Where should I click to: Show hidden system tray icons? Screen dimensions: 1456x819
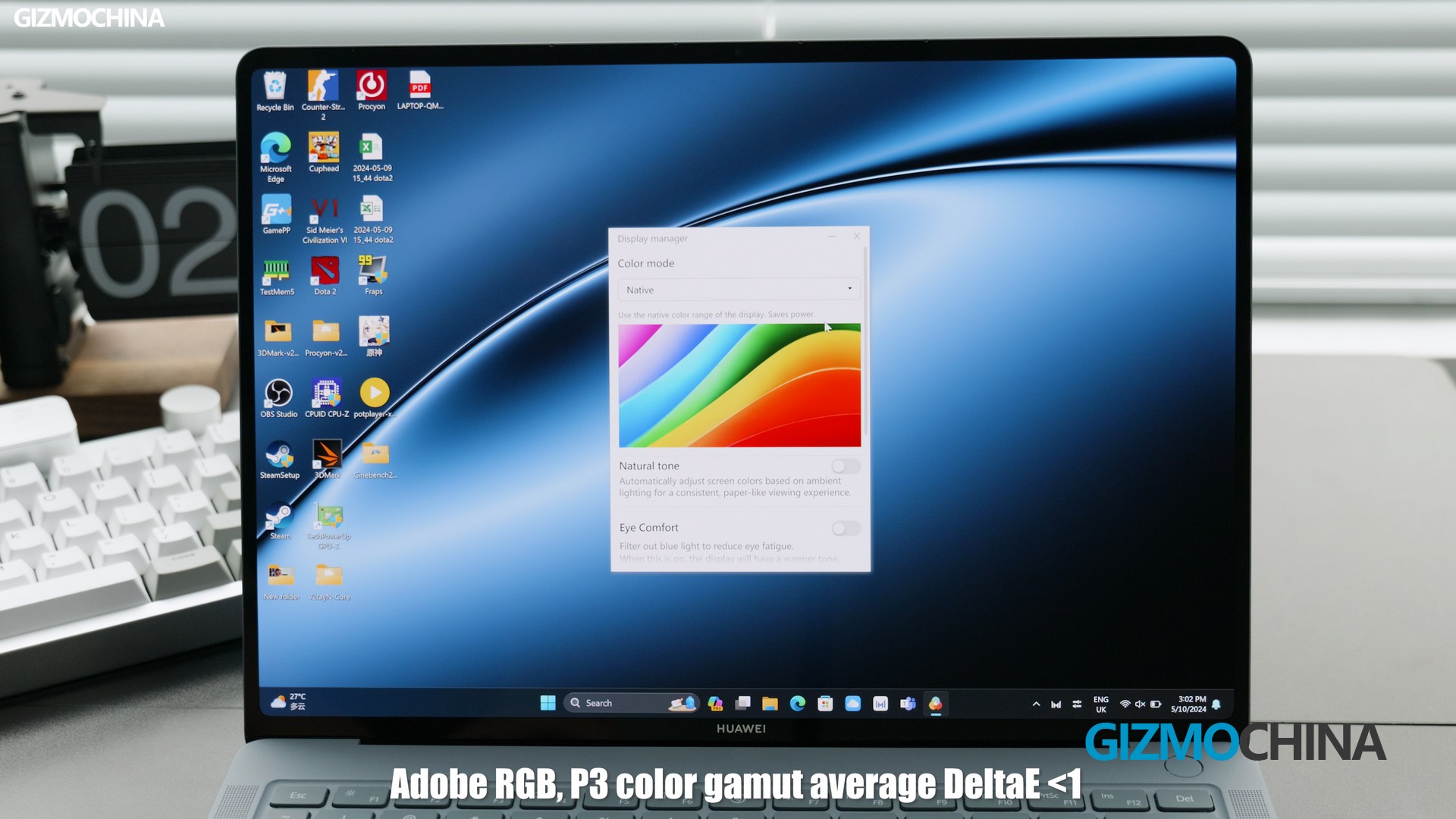coord(1036,704)
